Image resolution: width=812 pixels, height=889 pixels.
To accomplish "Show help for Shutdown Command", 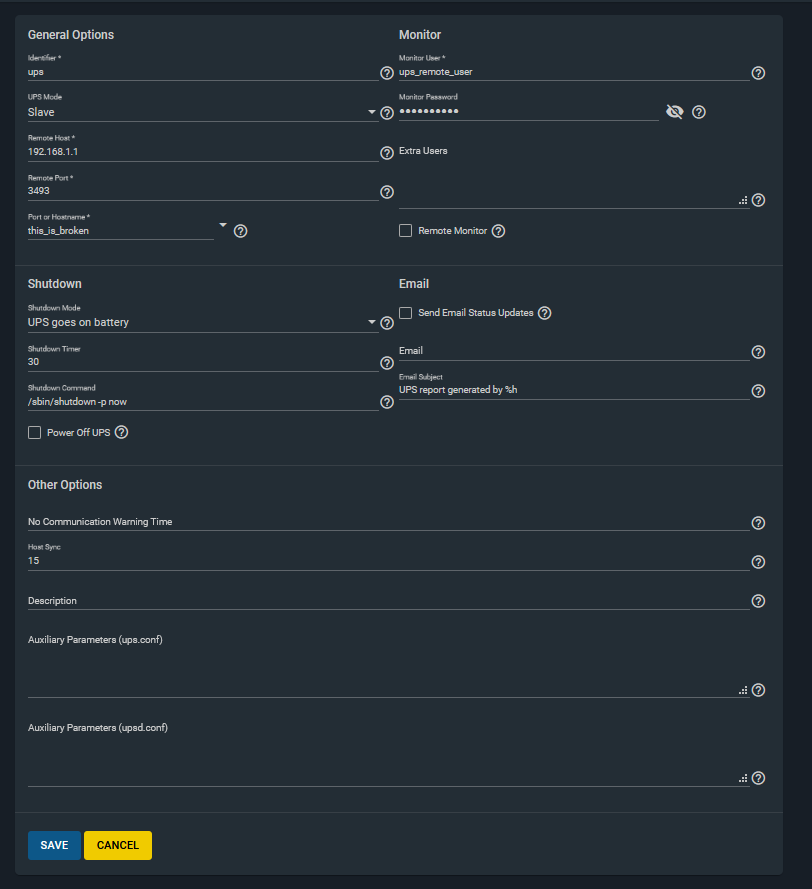I will click(387, 402).
